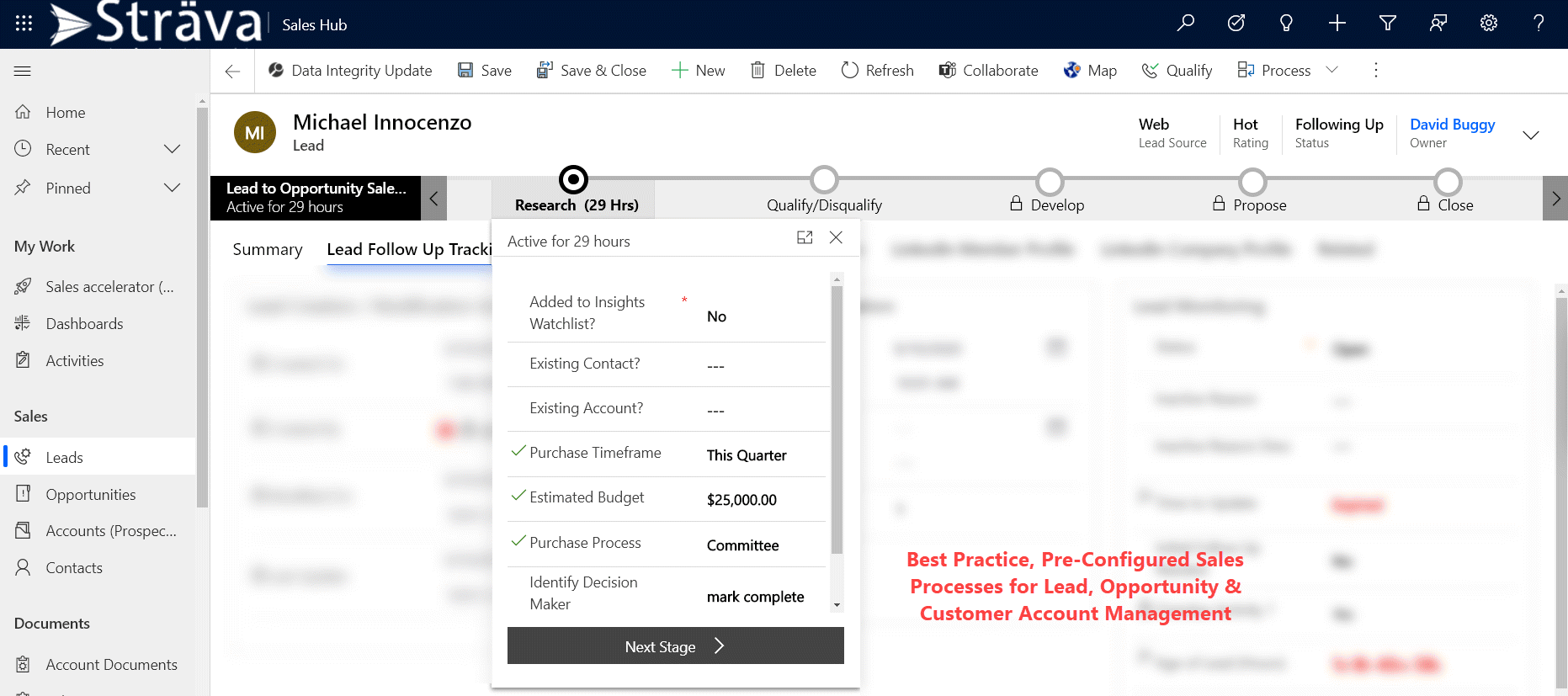The height and width of the screenshot is (696, 1568).
Task: Click the Strava logo
Action: [156, 24]
